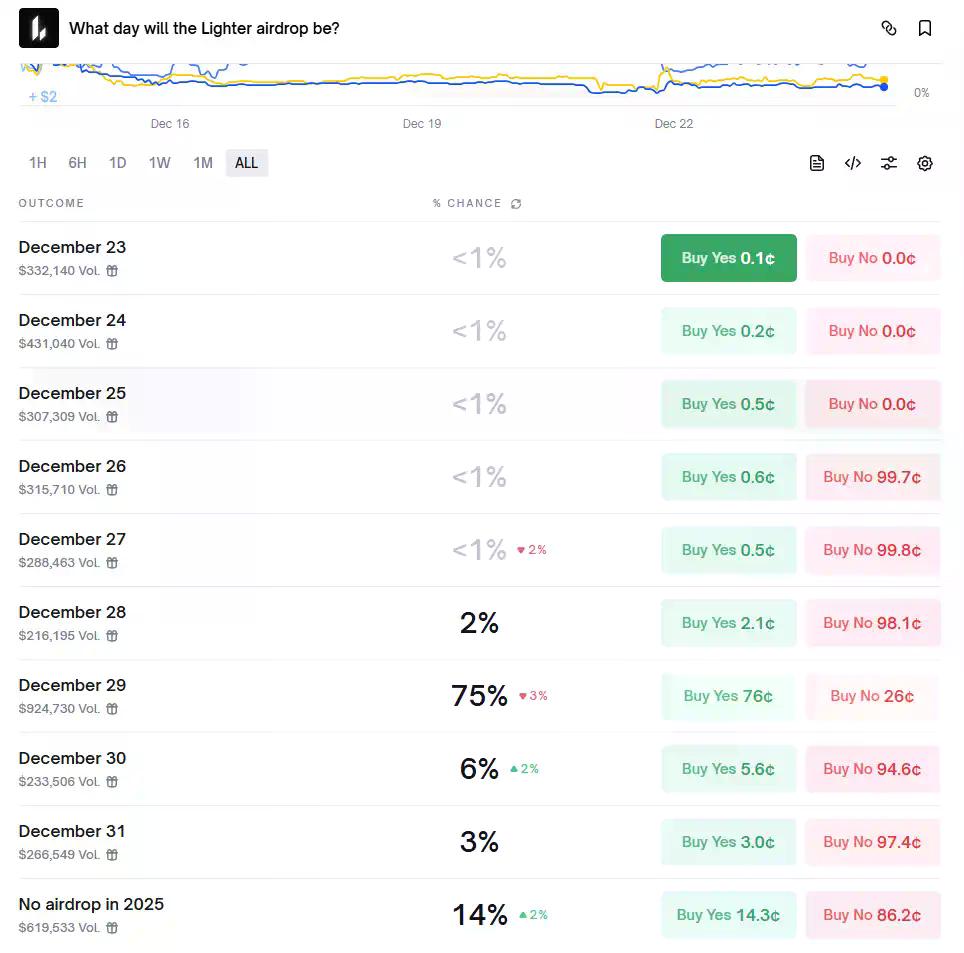
Task: Buy Yes 14.3¢ on No airdrop in 2025
Action: (x=728, y=915)
